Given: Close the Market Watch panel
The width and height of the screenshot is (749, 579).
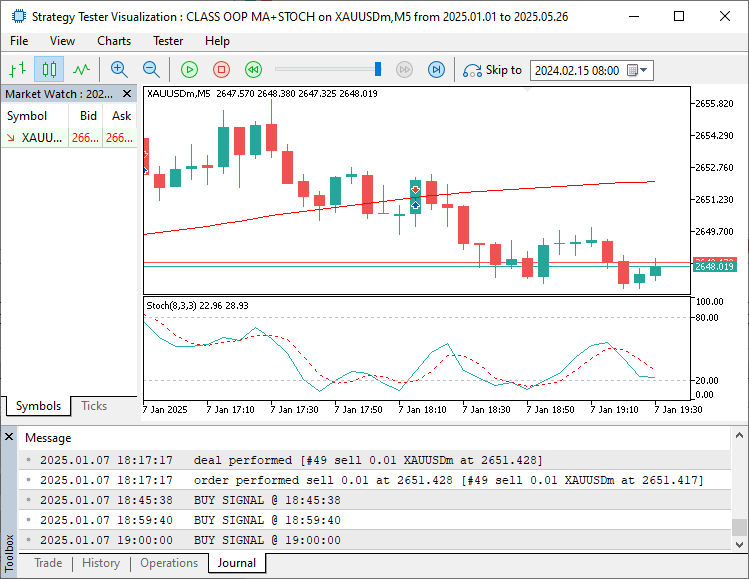Looking at the screenshot, I should point(127,94).
